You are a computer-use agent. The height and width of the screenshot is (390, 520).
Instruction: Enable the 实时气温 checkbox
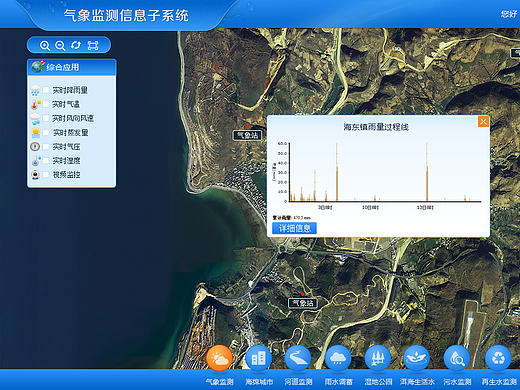[x=46, y=104]
